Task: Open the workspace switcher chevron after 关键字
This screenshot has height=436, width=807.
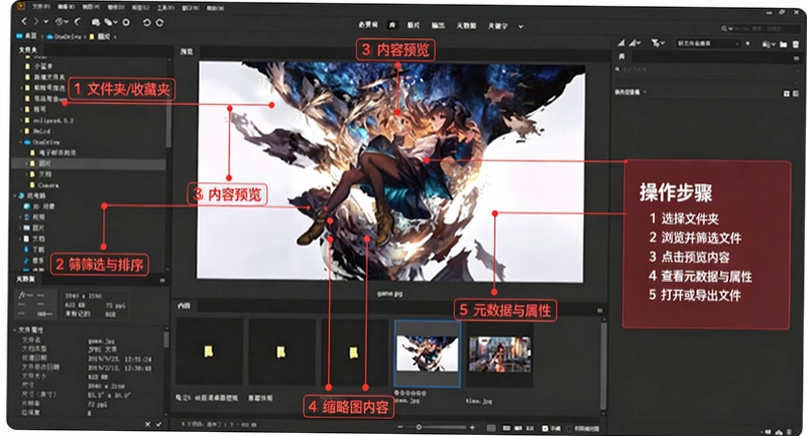Action: click(x=521, y=26)
